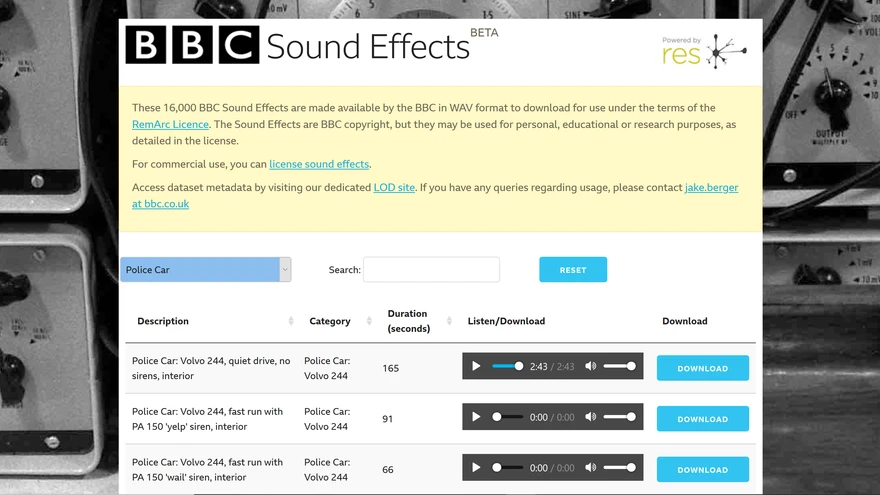880x495 pixels.
Task: Mute the 'wail' siren audio player
Action: [x=590, y=467]
